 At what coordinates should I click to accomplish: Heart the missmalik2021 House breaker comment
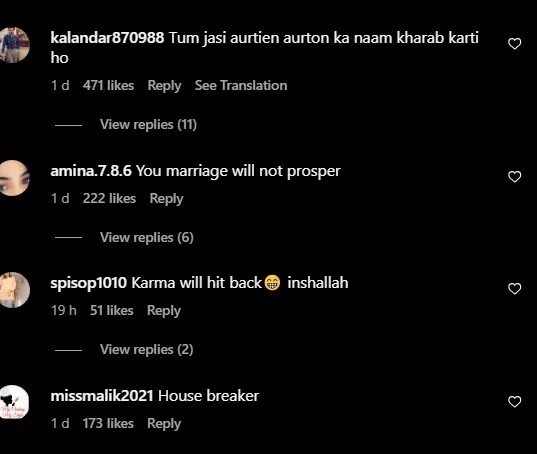pos(514,402)
